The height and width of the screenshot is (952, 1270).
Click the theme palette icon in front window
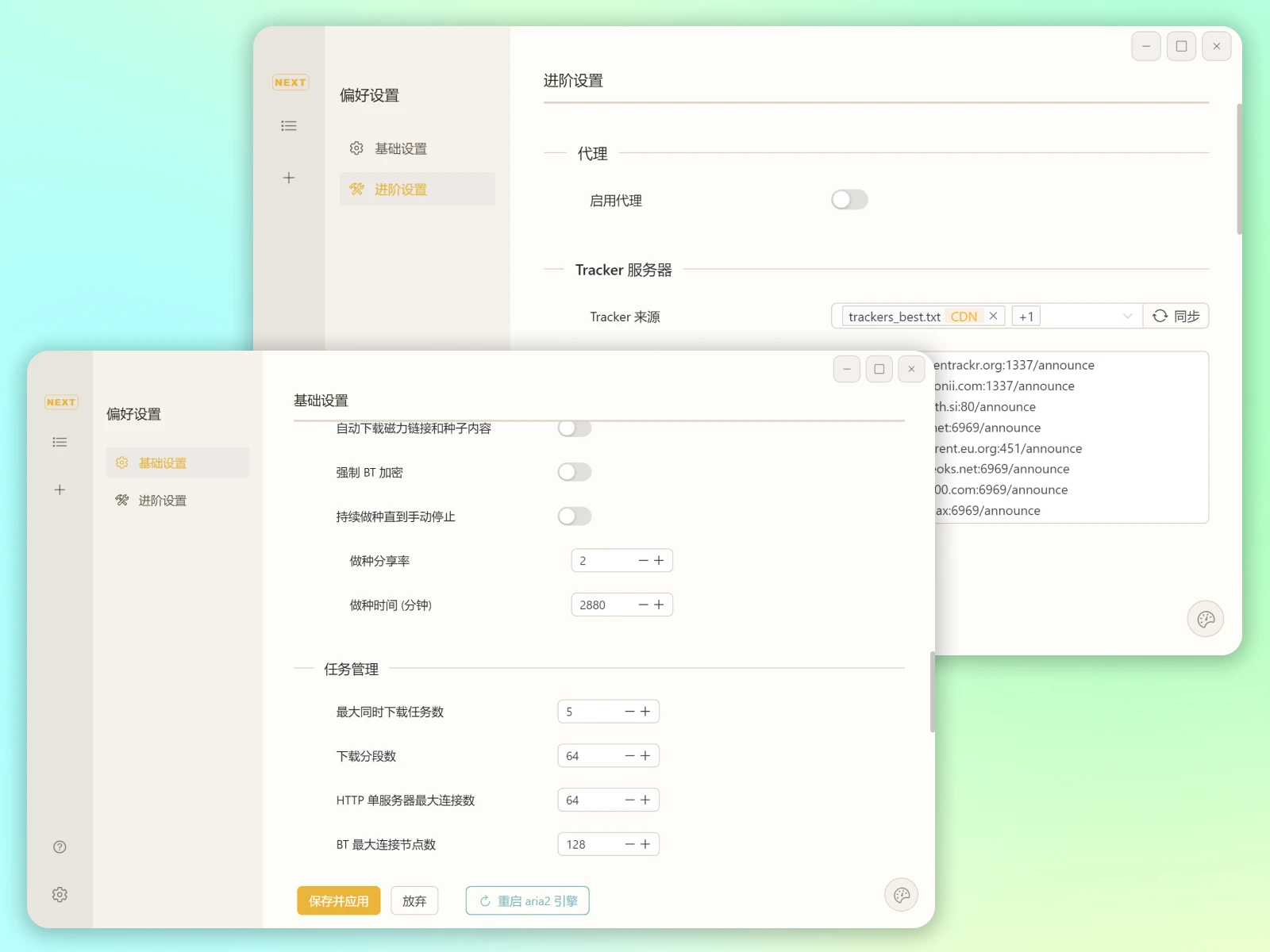(x=902, y=896)
